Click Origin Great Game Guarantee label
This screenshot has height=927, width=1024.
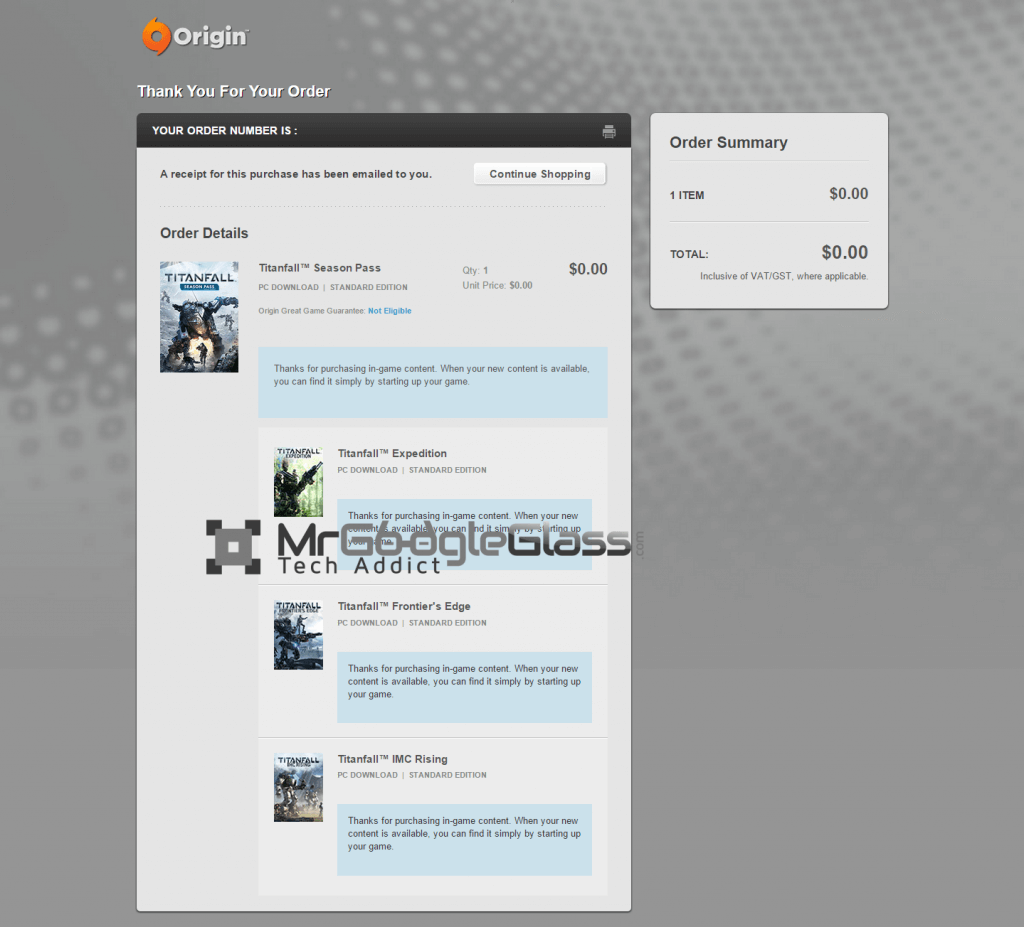pyautogui.click(x=312, y=311)
